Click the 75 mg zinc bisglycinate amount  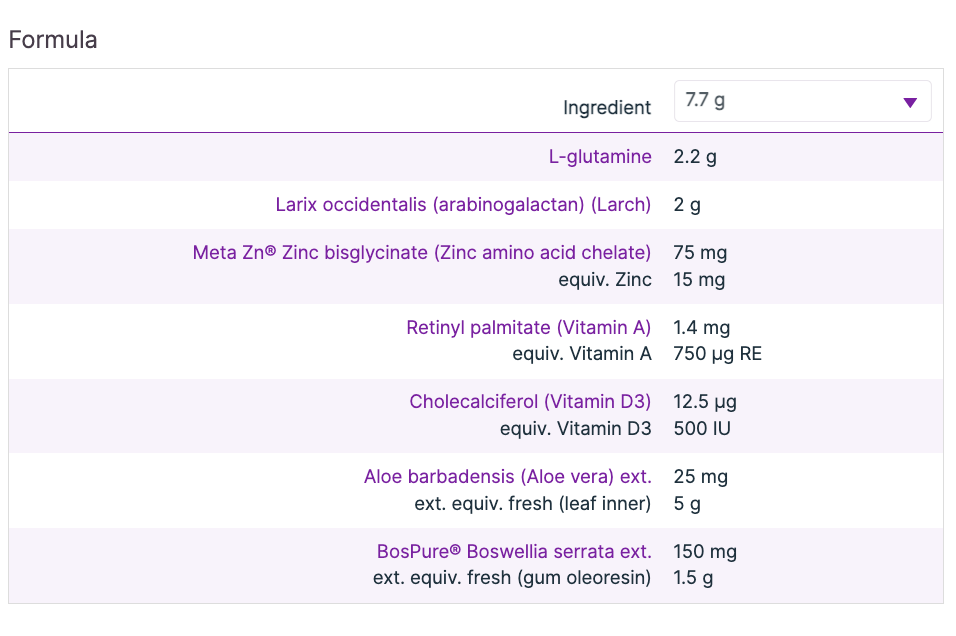(699, 252)
